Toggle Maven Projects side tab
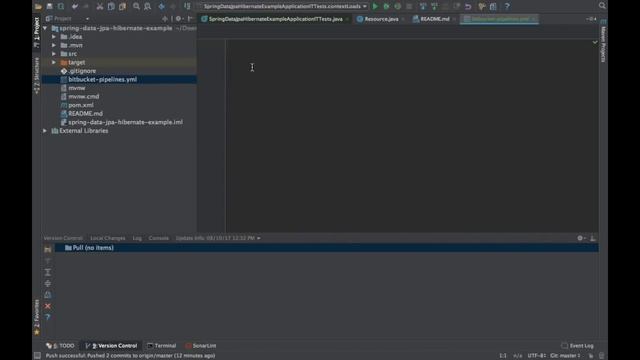Image resolution: width=640 pixels, height=360 pixels. [x=603, y=41]
